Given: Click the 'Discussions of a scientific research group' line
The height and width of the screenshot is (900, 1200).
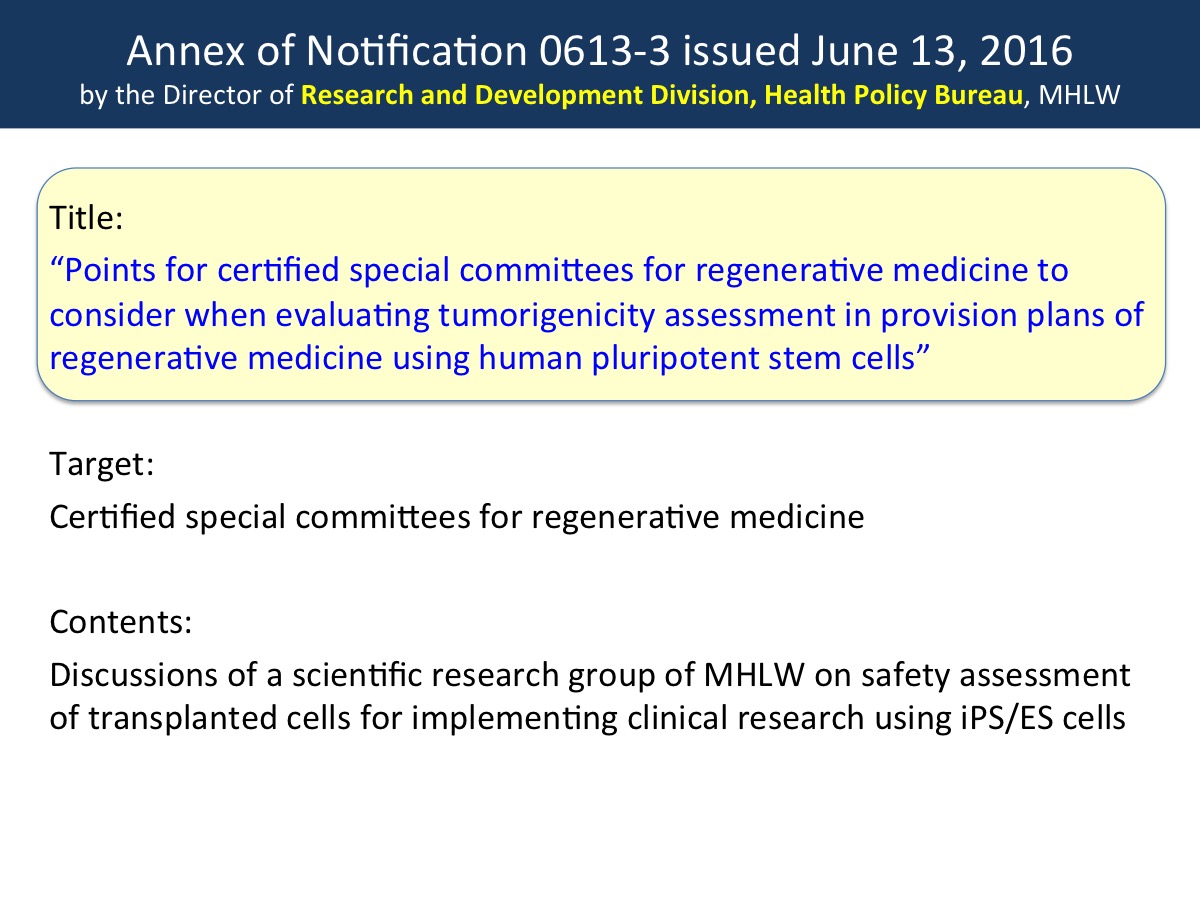Looking at the screenshot, I should click(590, 674).
